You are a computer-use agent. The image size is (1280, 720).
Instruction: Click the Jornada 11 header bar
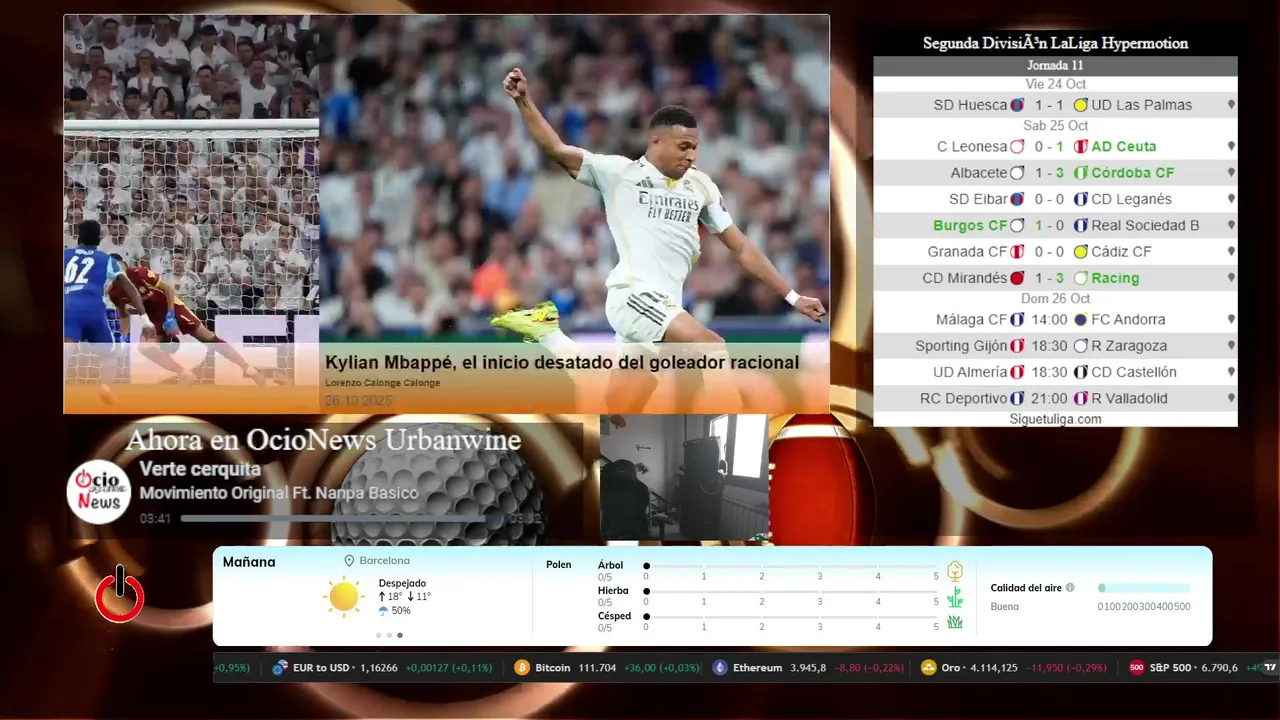pyautogui.click(x=1055, y=66)
